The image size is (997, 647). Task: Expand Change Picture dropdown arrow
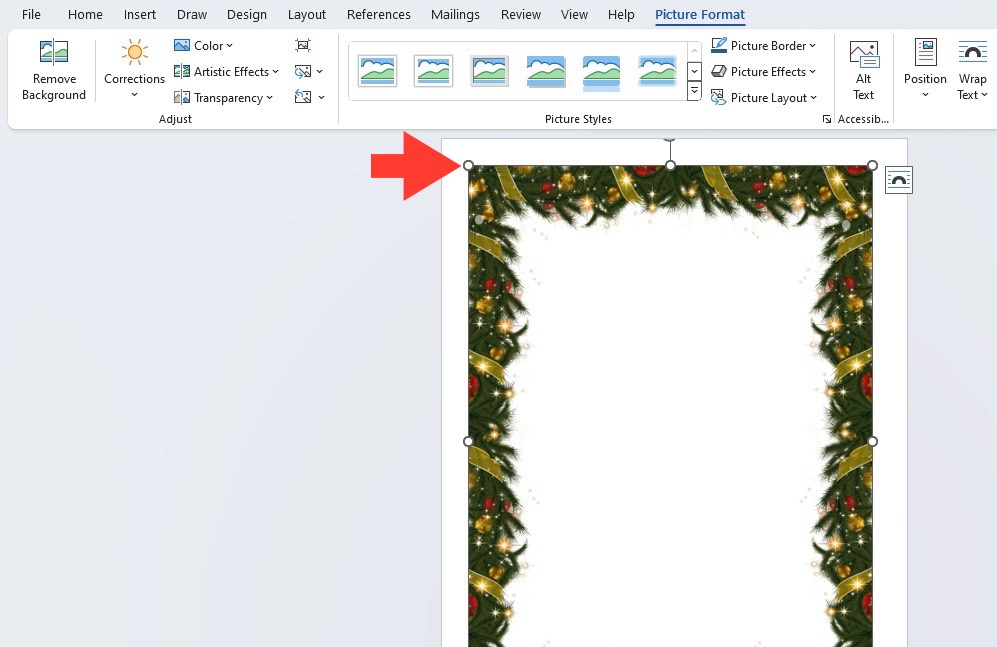click(x=320, y=72)
